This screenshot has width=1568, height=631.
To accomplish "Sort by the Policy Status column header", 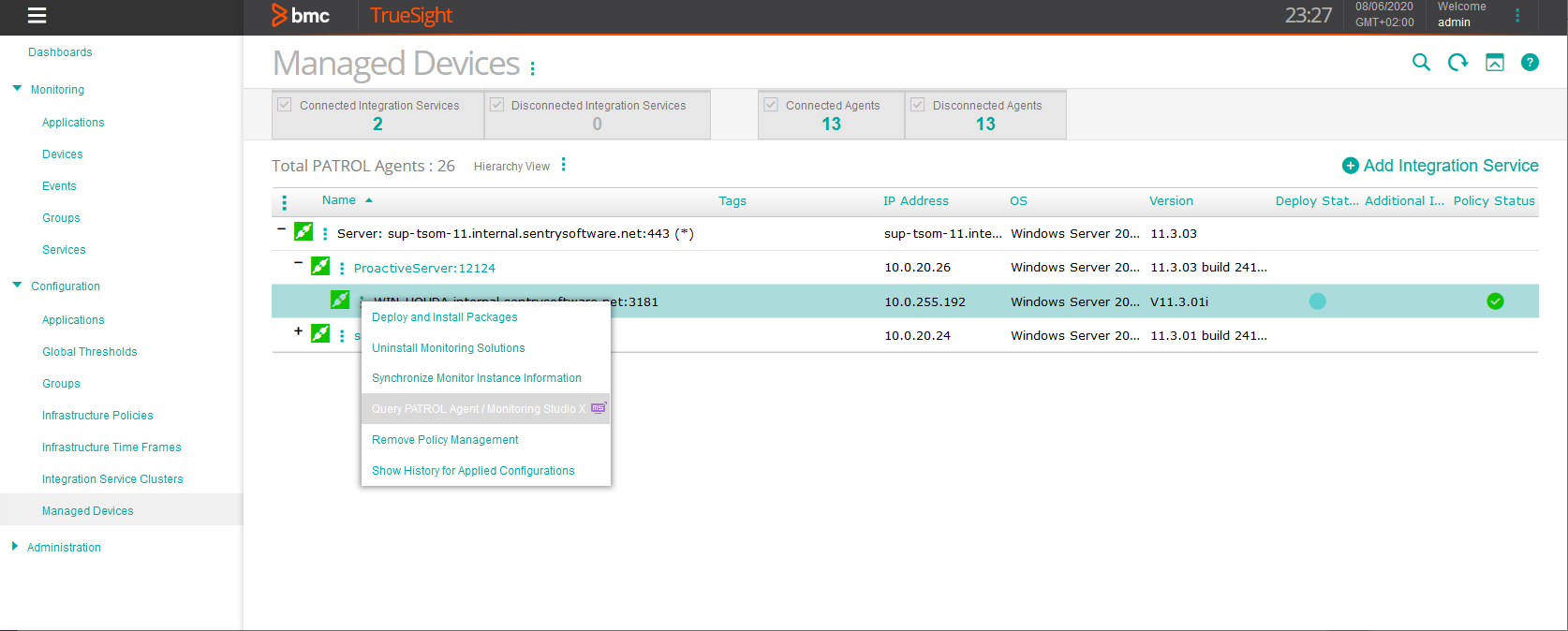I will click(1494, 201).
